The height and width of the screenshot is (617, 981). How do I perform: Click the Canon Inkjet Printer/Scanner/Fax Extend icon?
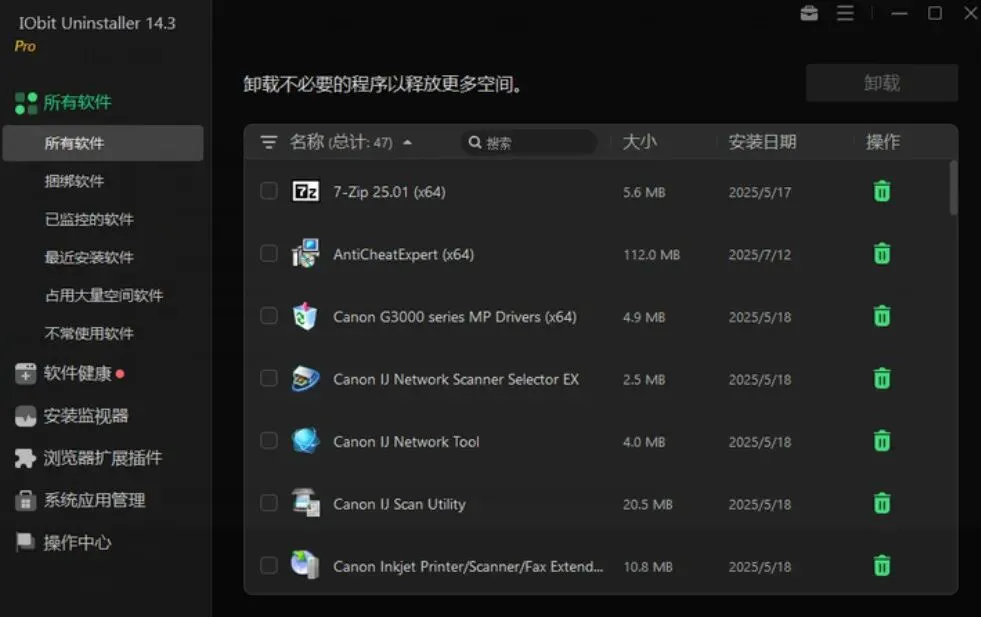[305, 564]
